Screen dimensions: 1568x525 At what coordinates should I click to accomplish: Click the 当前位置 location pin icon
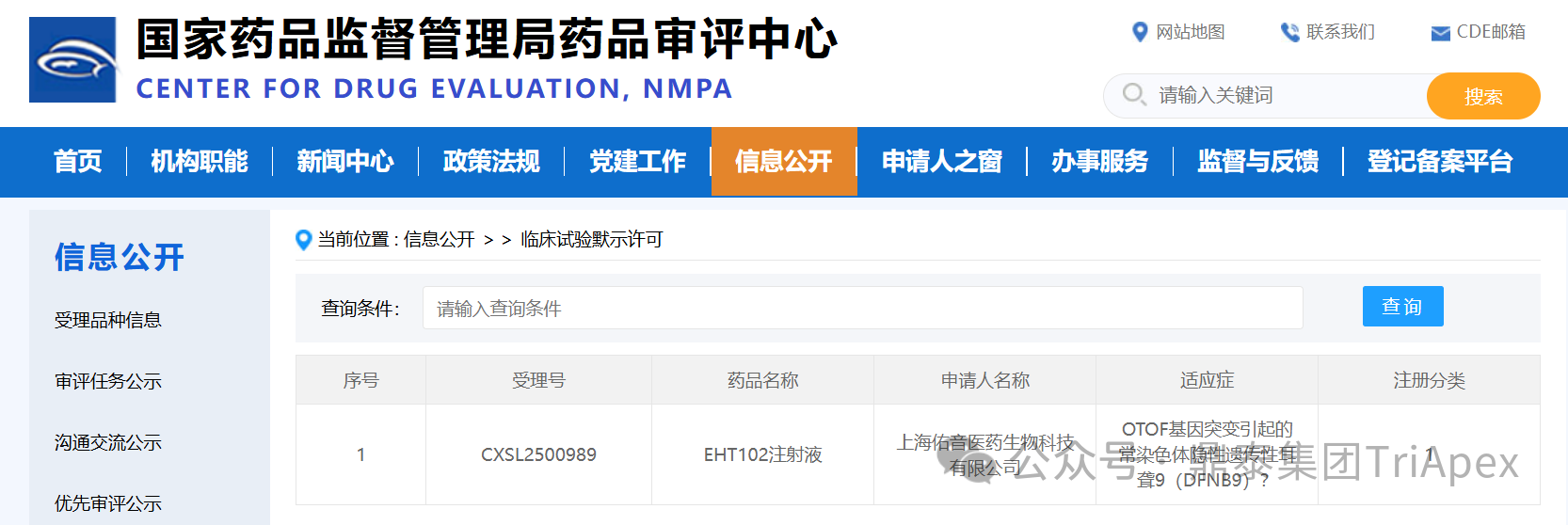(303, 240)
